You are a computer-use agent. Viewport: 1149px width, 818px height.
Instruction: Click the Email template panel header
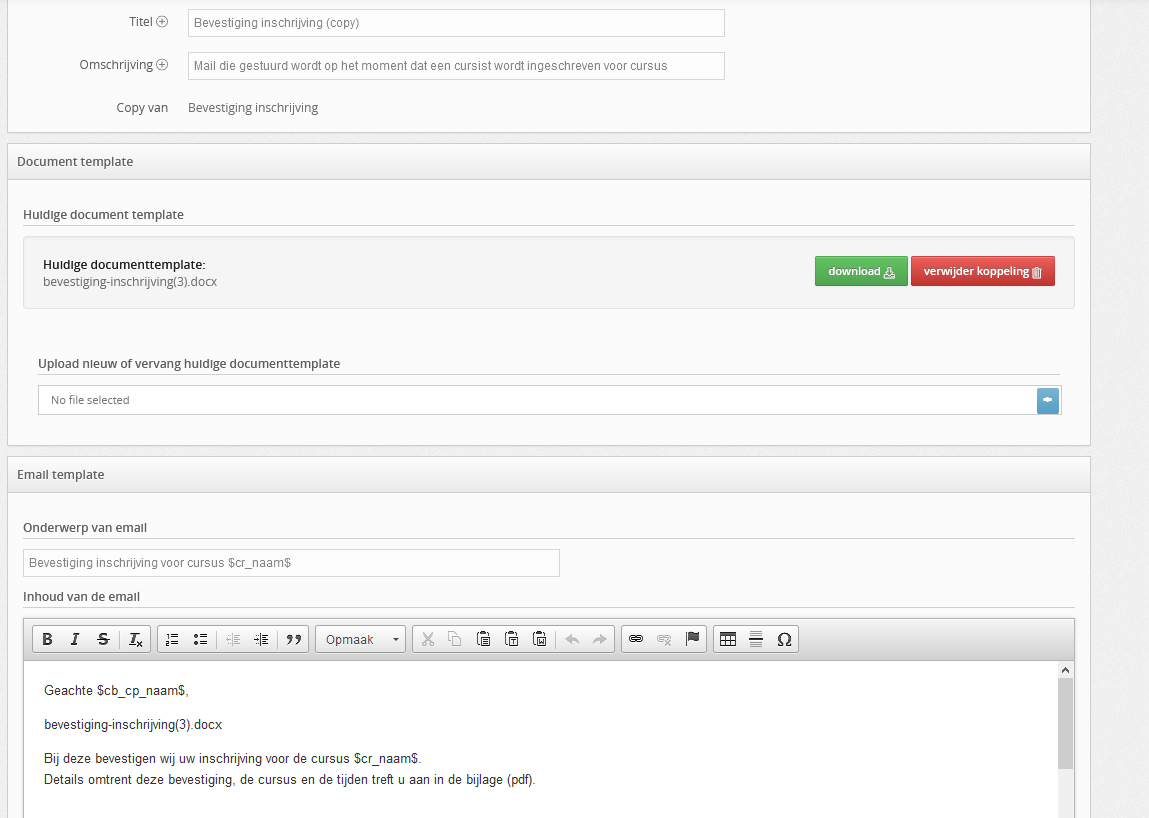pyautogui.click(x=549, y=475)
